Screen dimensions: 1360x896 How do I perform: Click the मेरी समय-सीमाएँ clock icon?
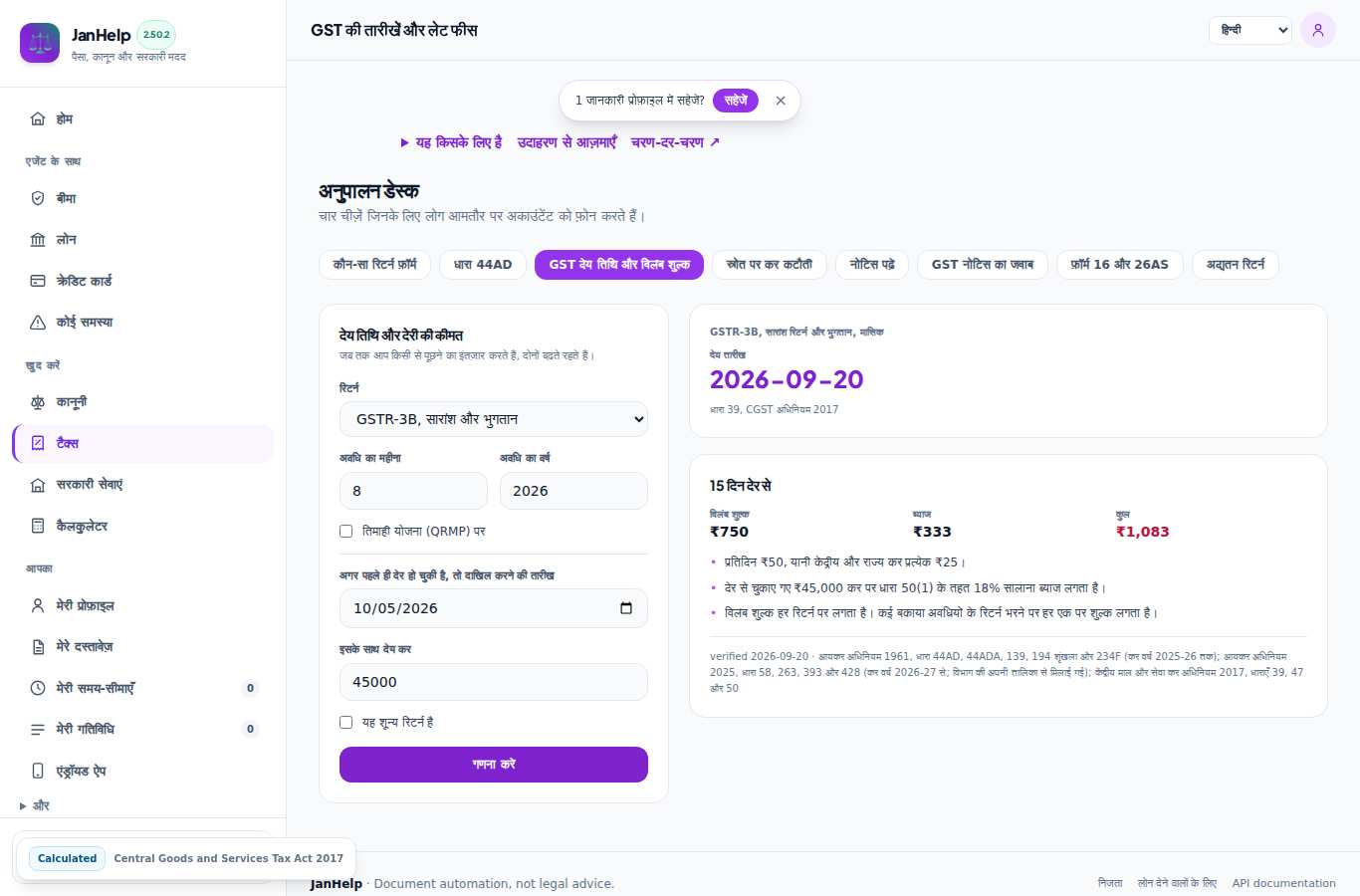click(38, 688)
